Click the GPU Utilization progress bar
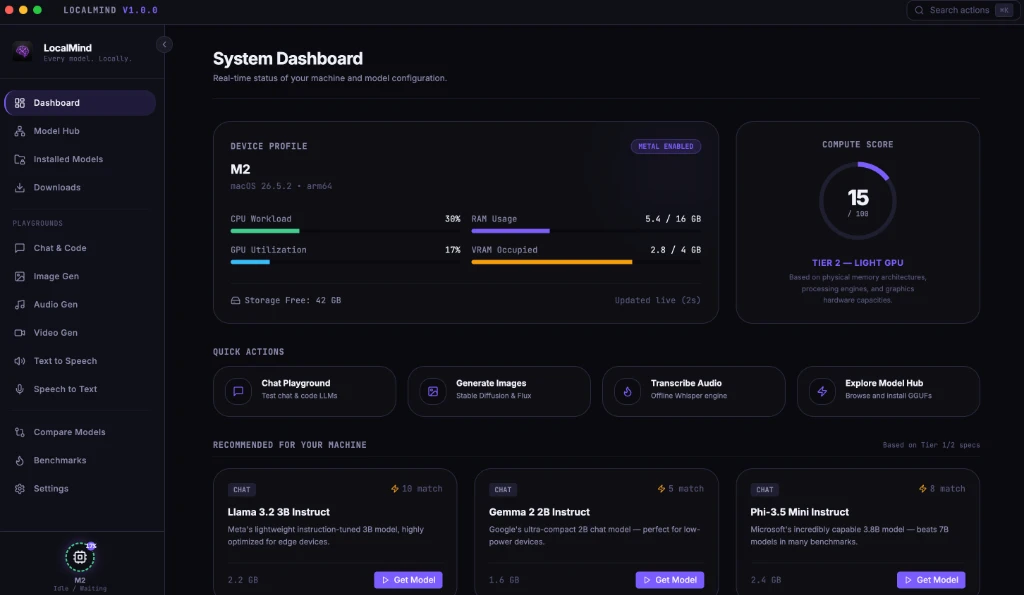Screen dimensions: 1024x595 [x=345, y=262]
